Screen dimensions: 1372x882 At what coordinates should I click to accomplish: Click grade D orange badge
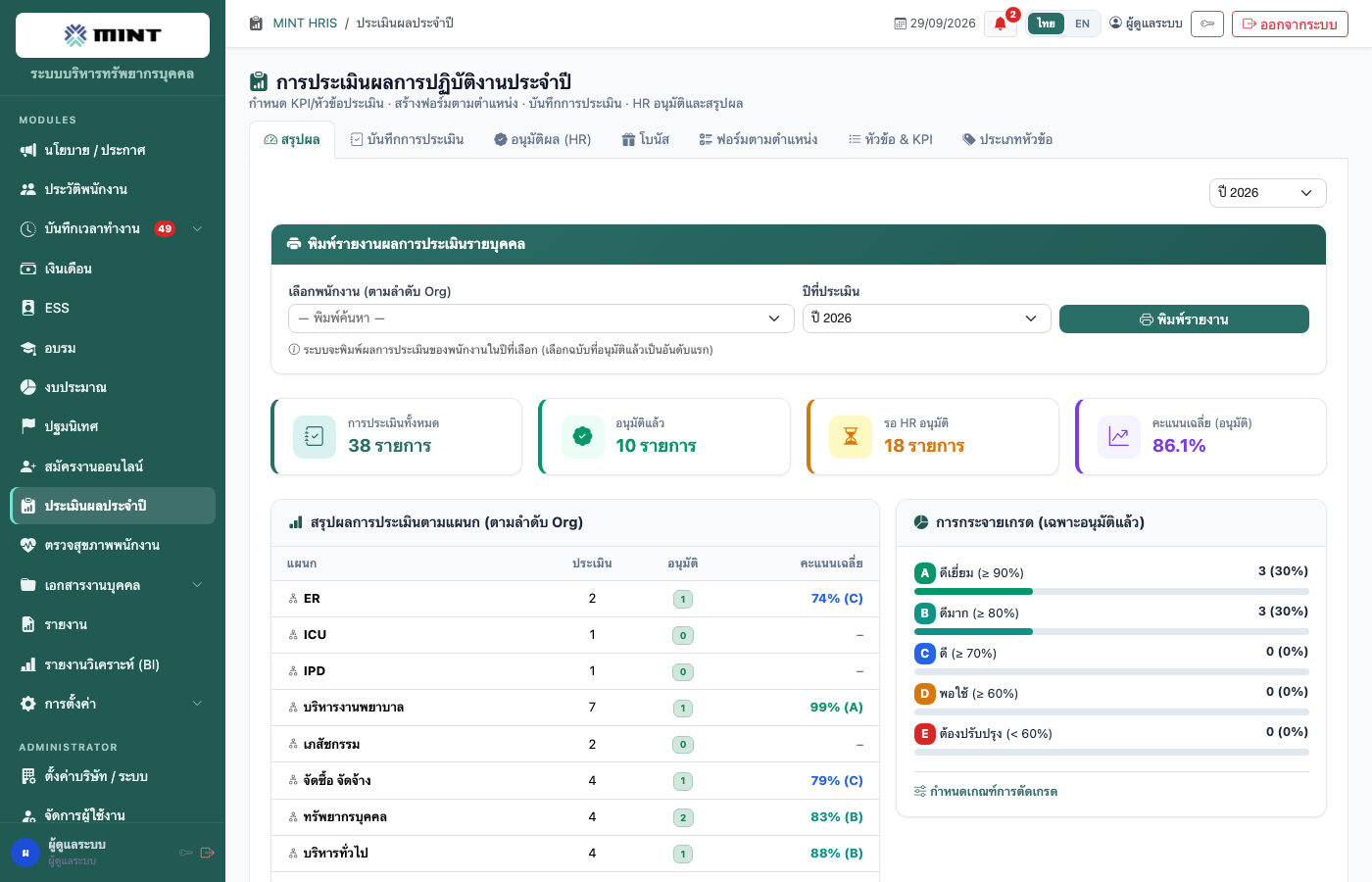click(924, 694)
